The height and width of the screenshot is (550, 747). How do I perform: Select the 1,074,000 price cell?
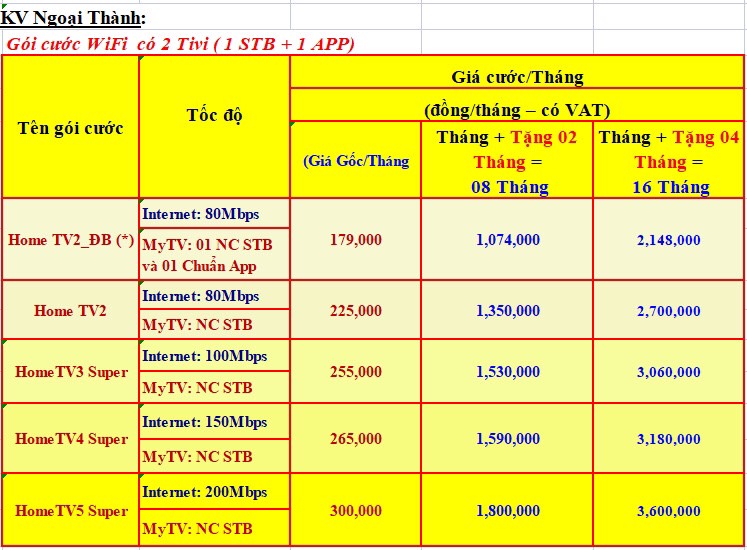(x=507, y=239)
